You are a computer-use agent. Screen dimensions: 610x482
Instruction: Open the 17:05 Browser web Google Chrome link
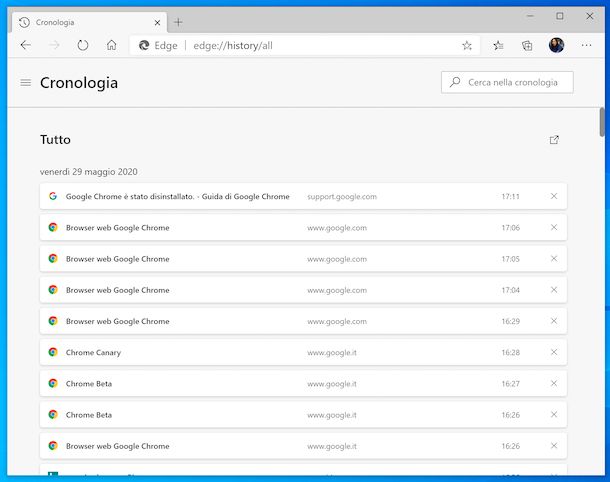pyautogui.click(x=117, y=259)
